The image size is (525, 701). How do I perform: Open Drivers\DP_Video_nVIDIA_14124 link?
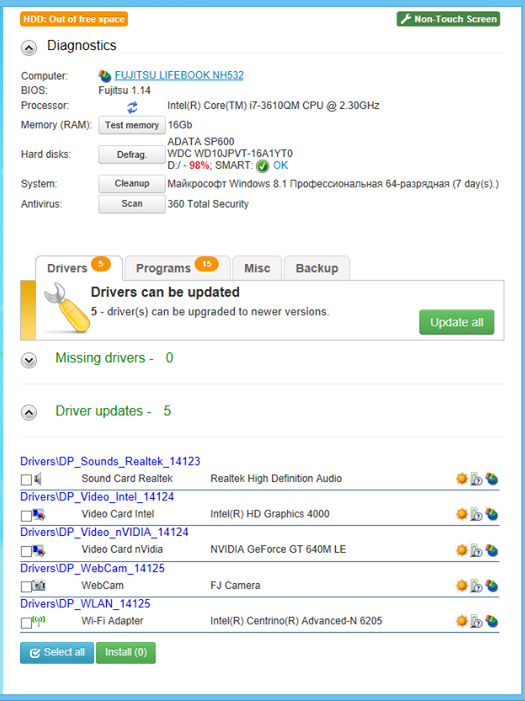tap(104, 532)
